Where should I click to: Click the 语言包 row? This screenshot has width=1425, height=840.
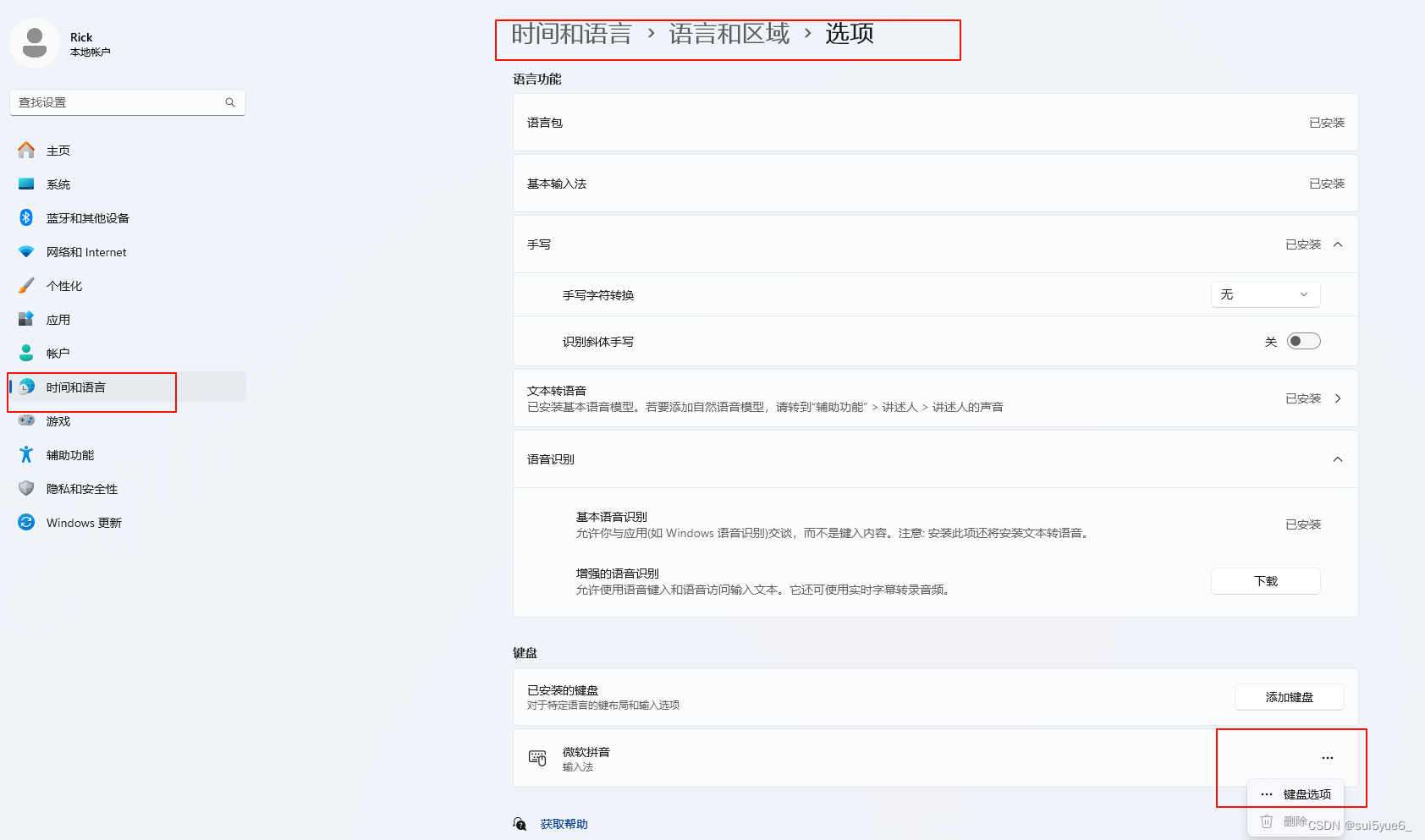pos(936,123)
